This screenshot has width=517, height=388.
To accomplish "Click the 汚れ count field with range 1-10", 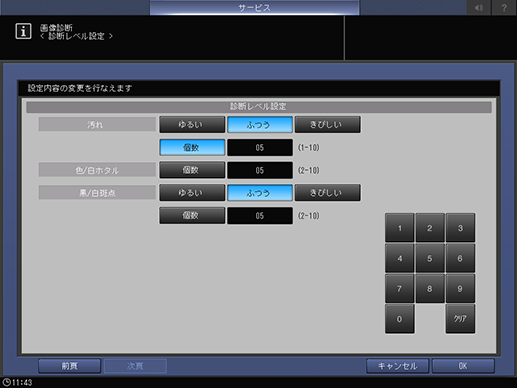I will click(260, 147).
